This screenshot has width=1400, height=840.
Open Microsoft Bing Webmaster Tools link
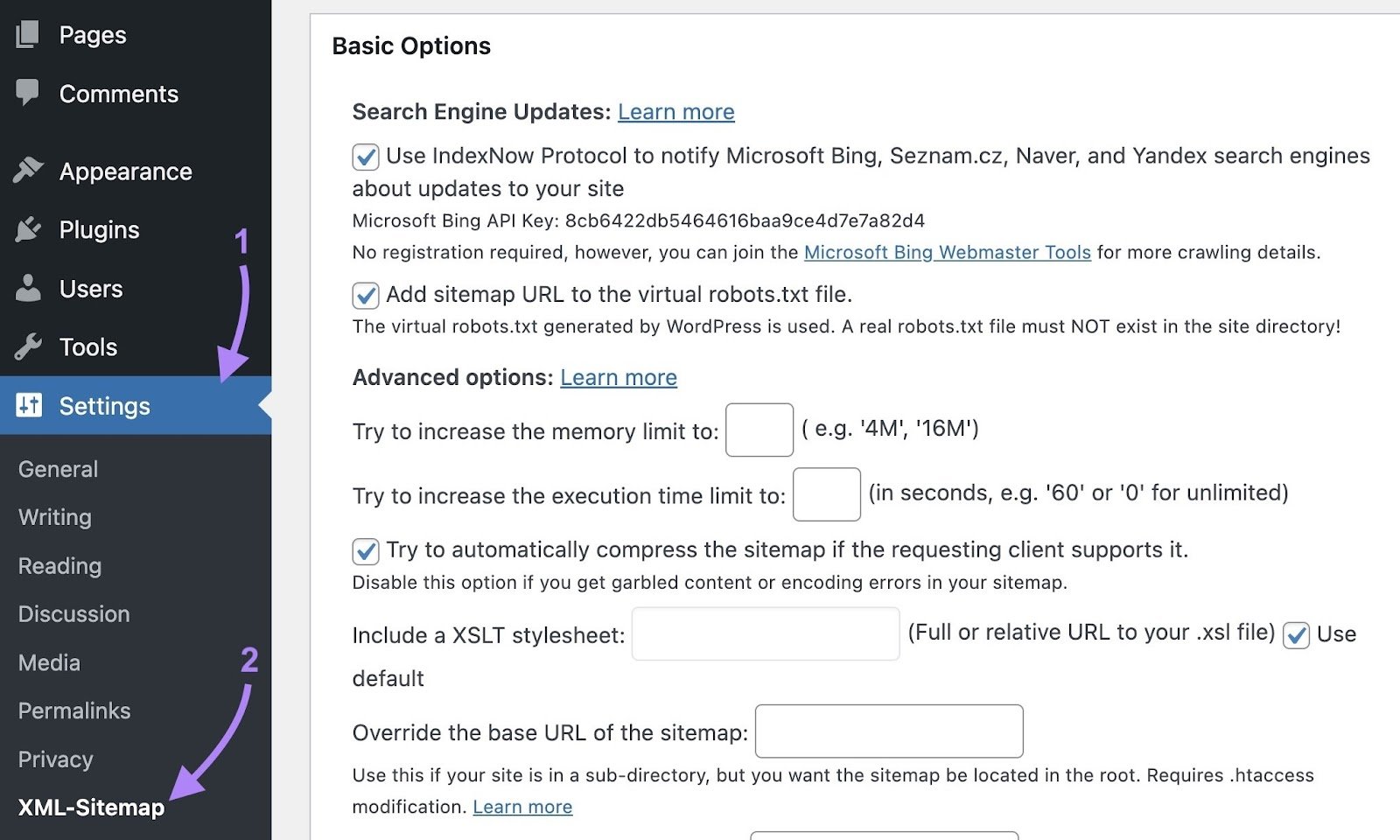coord(947,252)
